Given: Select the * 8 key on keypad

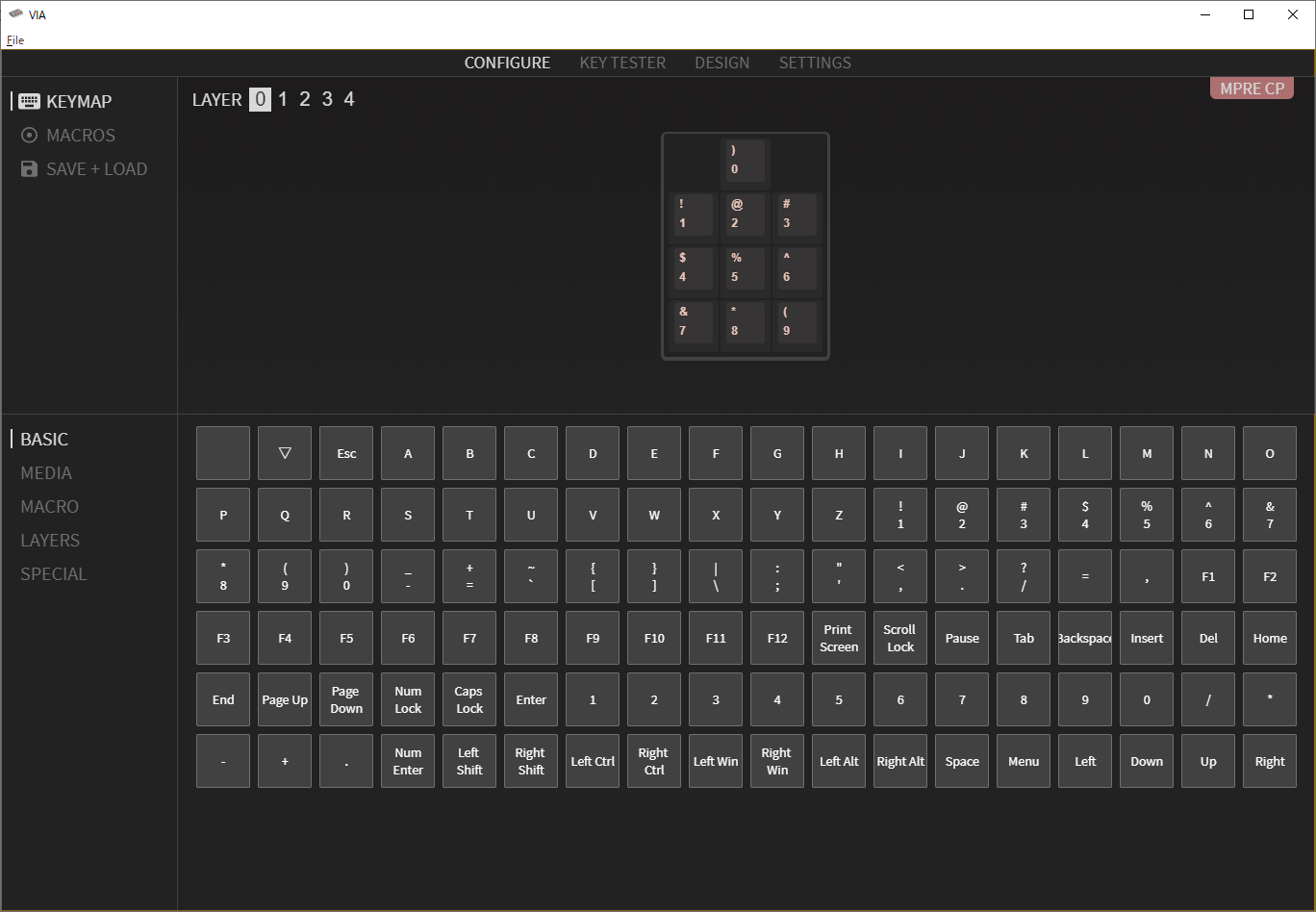Looking at the screenshot, I should click(745, 323).
